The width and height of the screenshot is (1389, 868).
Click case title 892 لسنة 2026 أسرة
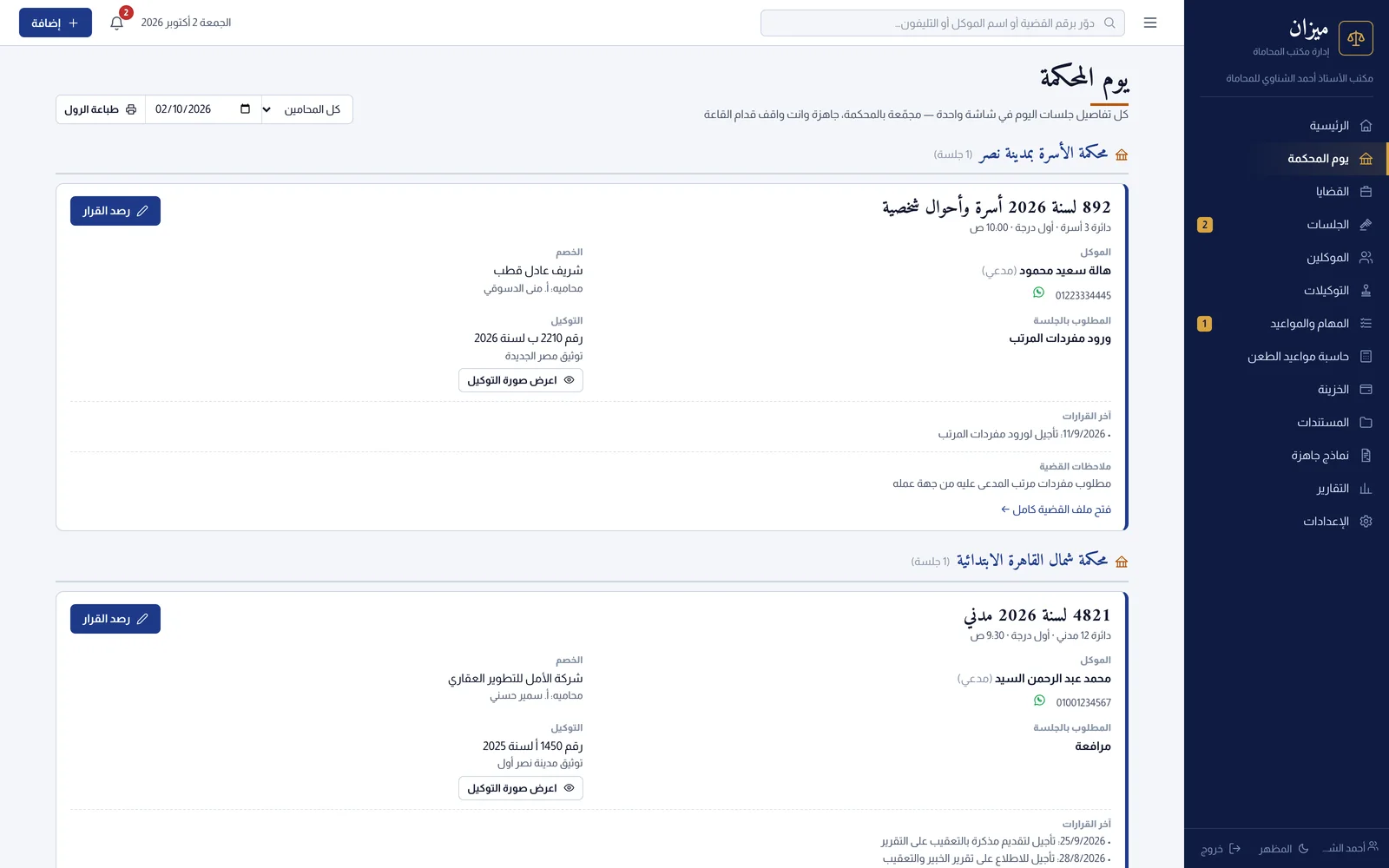[997, 207]
